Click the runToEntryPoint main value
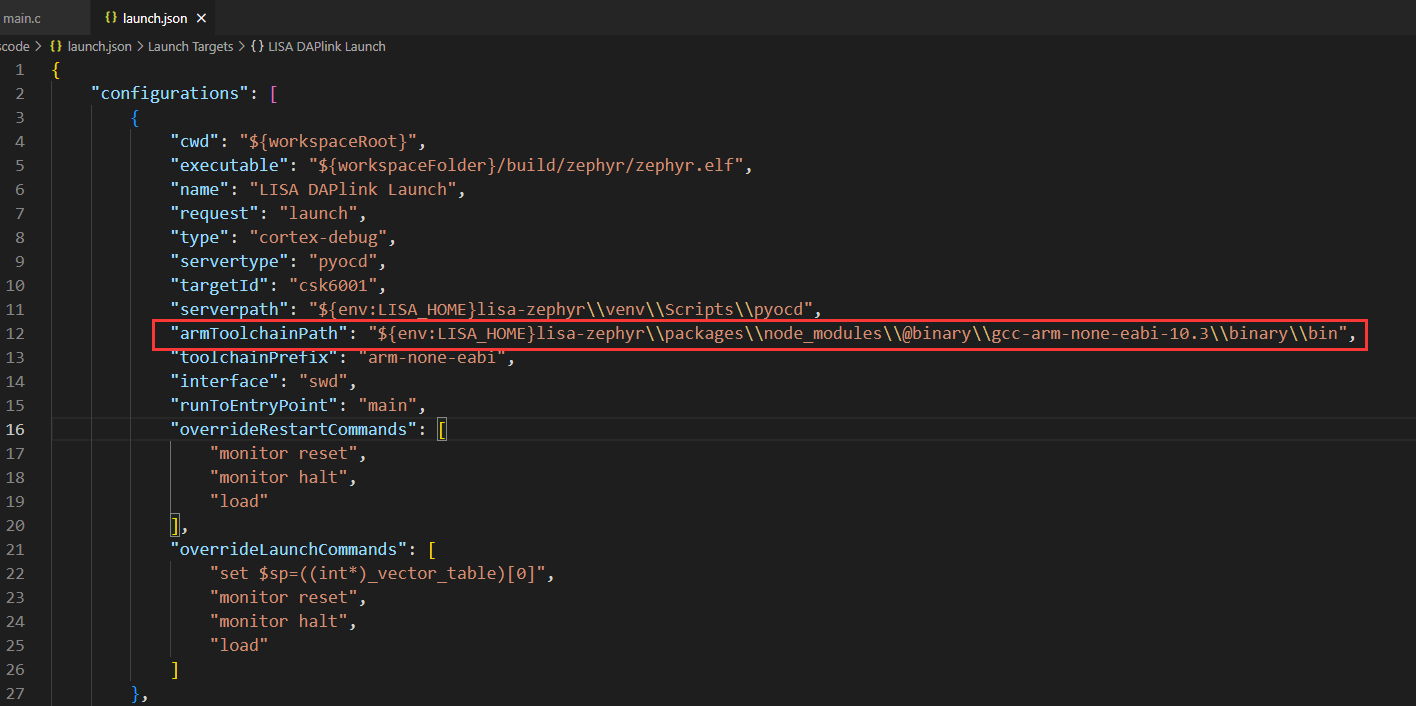Image resolution: width=1416 pixels, height=706 pixels. pyautogui.click(x=387, y=404)
